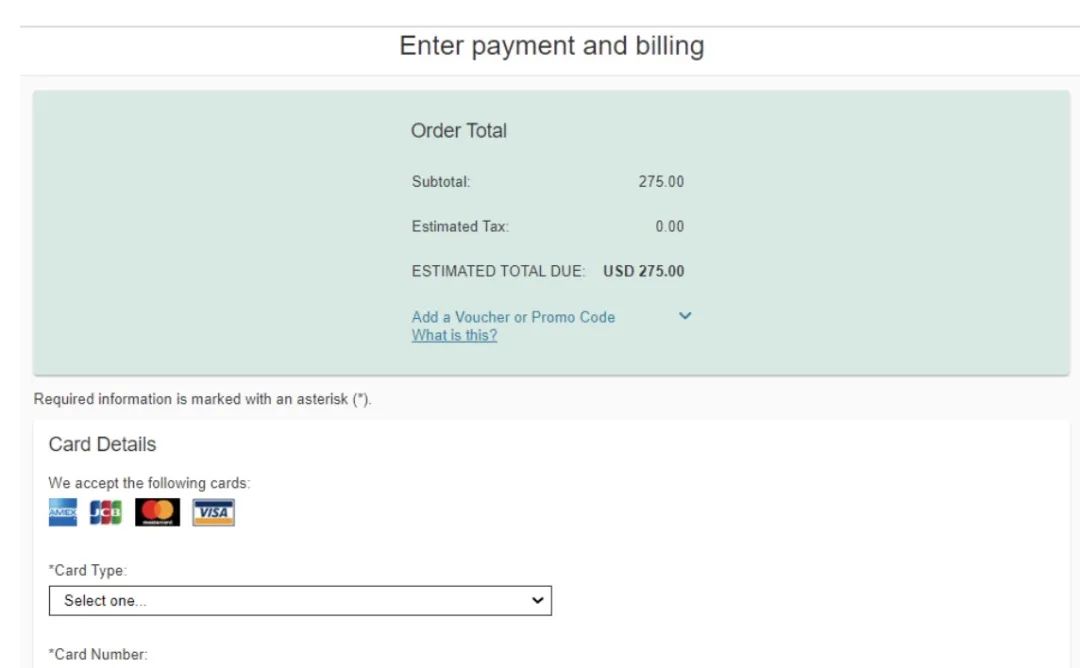Click the Visa card logo
This screenshot has width=1080, height=668.
214,512
